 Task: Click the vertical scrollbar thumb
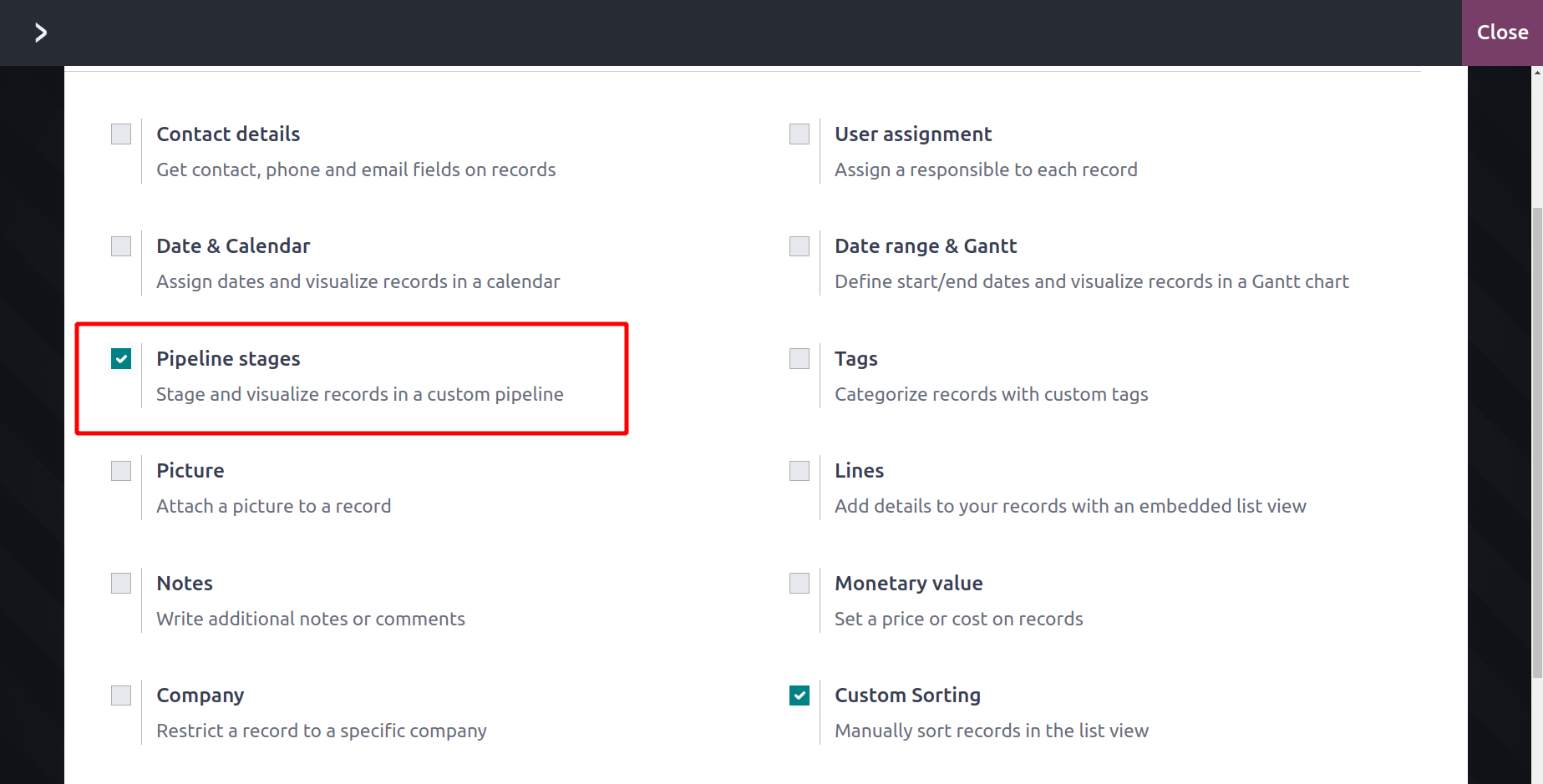click(1537, 443)
